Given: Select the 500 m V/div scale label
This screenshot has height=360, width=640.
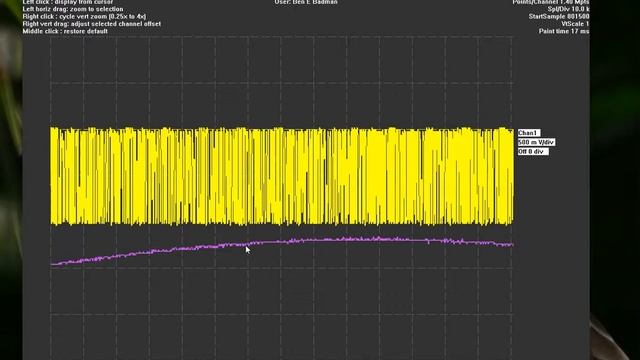Looking at the screenshot, I should [x=536, y=142].
